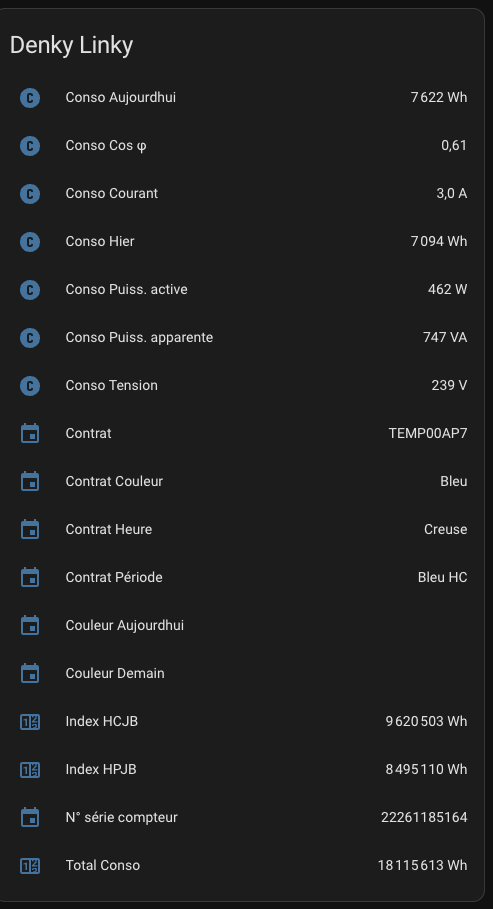Open the Contrat calendar icon
This screenshot has width=493, height=909.
30,434
